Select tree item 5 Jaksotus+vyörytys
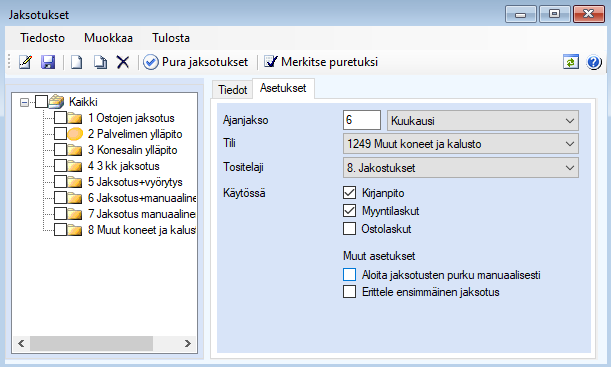 (x=135, y=182)
